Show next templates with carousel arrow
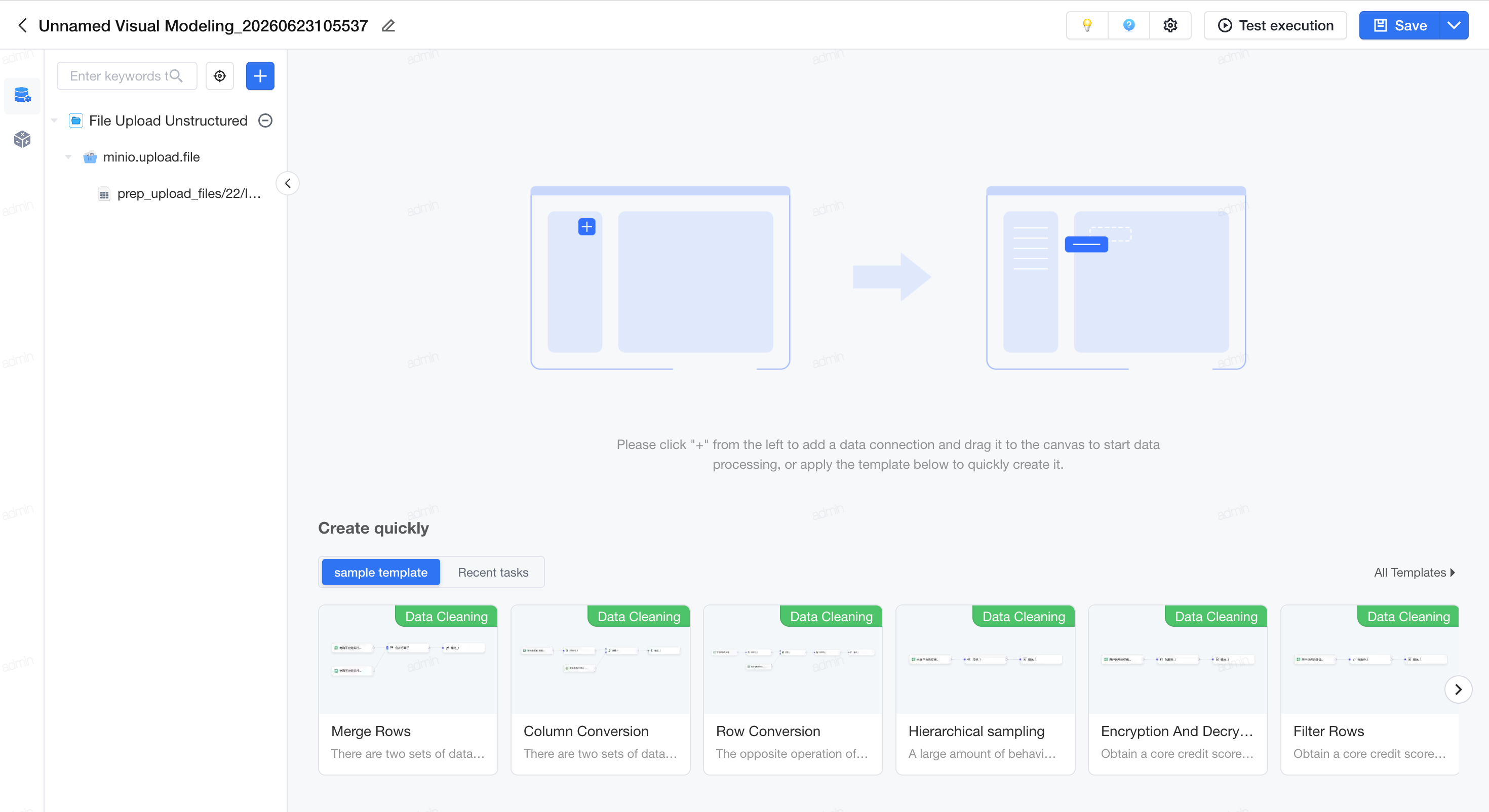 pos(1458,689)
